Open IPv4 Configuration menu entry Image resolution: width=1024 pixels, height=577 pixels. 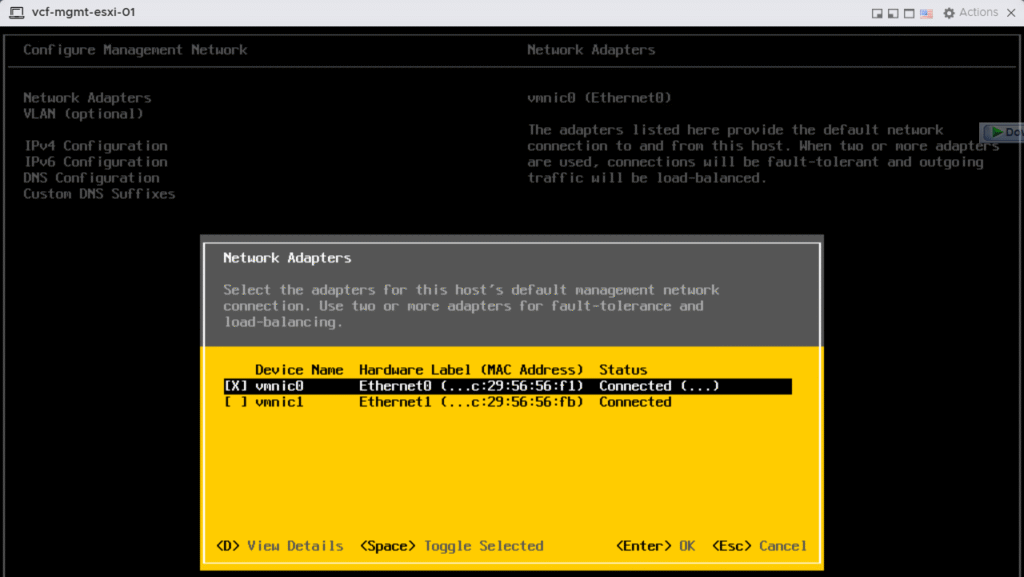click(95, 146)
